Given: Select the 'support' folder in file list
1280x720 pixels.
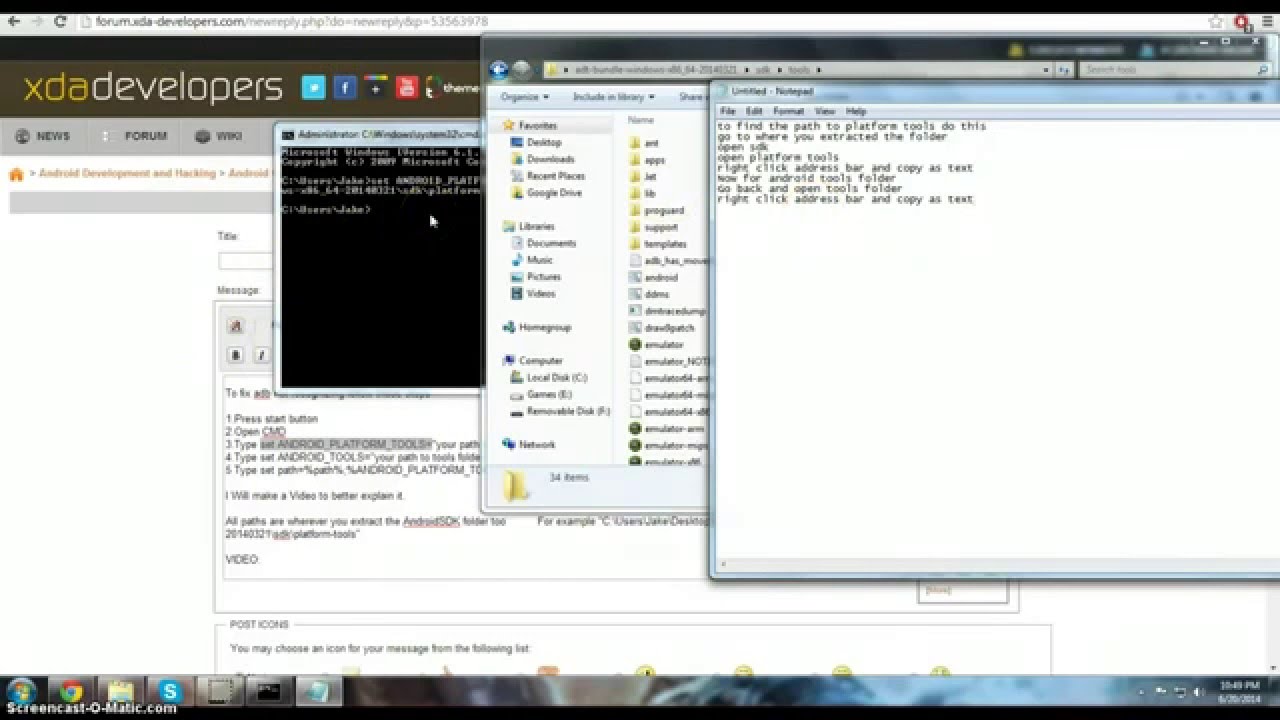Looking at the screenshot, I should tap(653, 228).
